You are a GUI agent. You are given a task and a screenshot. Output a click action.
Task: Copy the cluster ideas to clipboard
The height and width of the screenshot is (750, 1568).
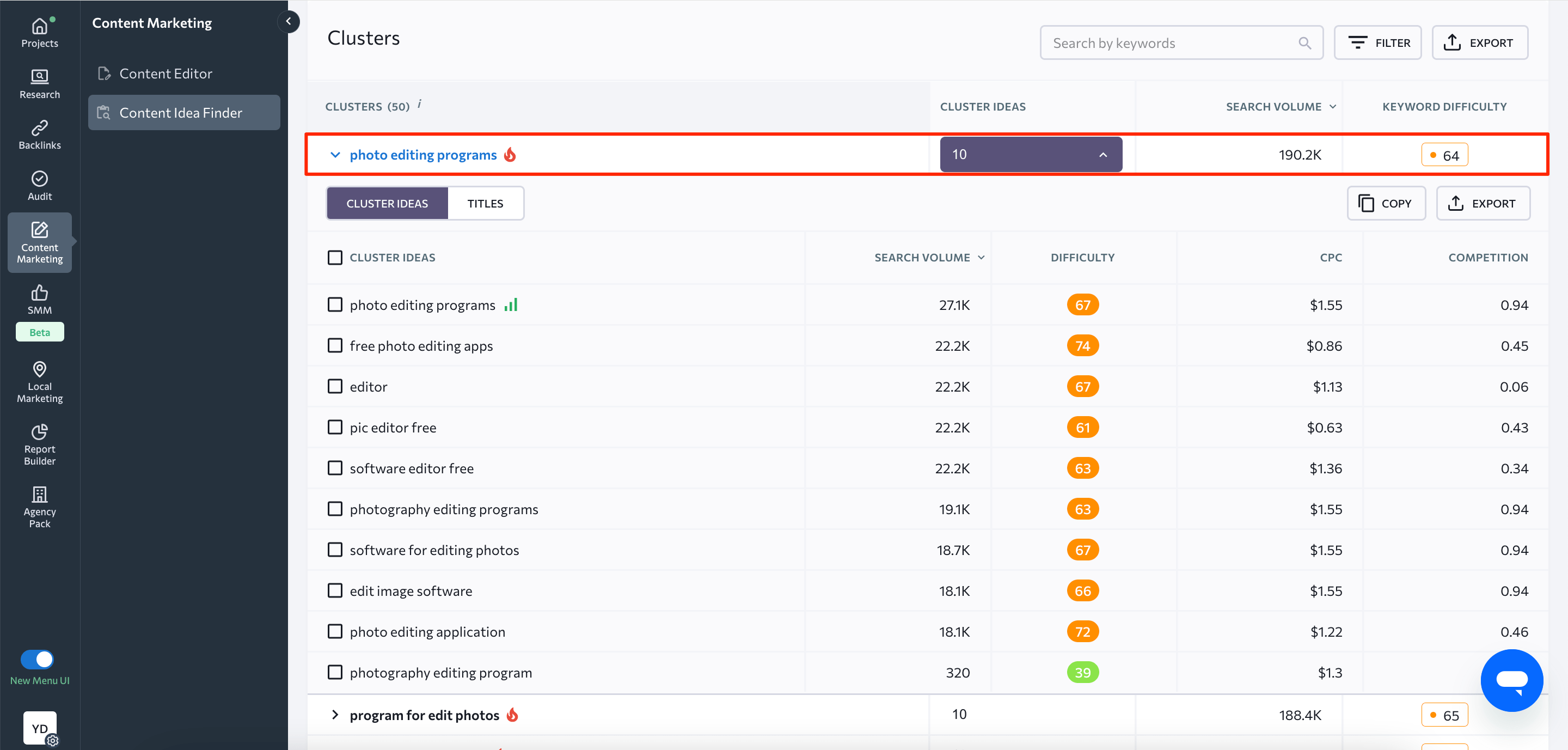point(1386,203)
